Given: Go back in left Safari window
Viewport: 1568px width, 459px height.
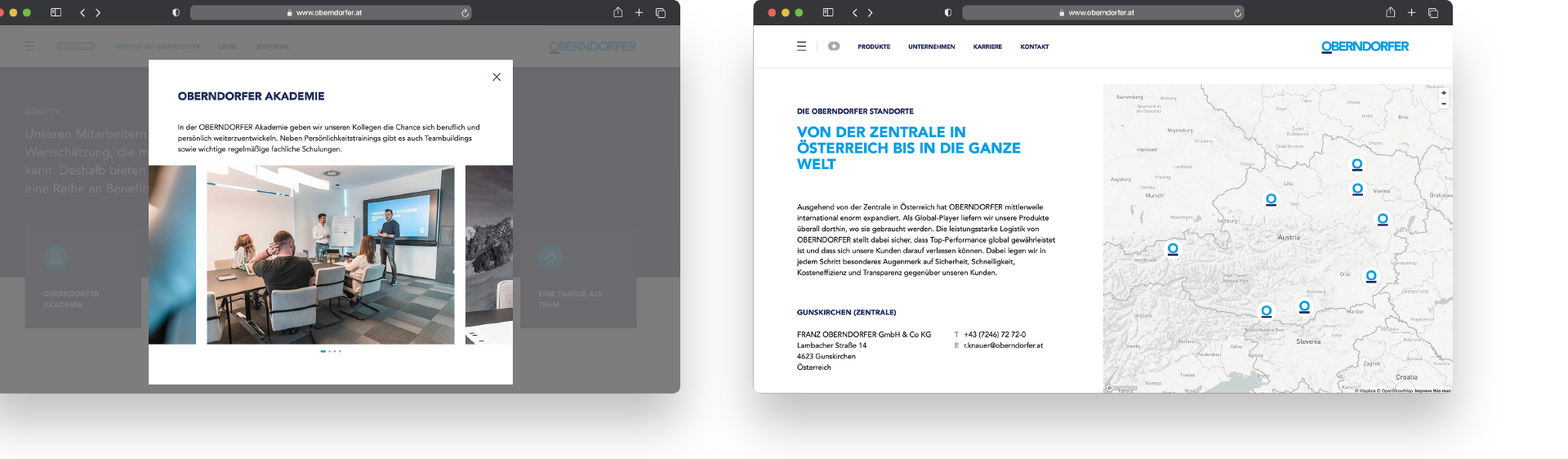Looking at the screenshot, I should [82, 12].
